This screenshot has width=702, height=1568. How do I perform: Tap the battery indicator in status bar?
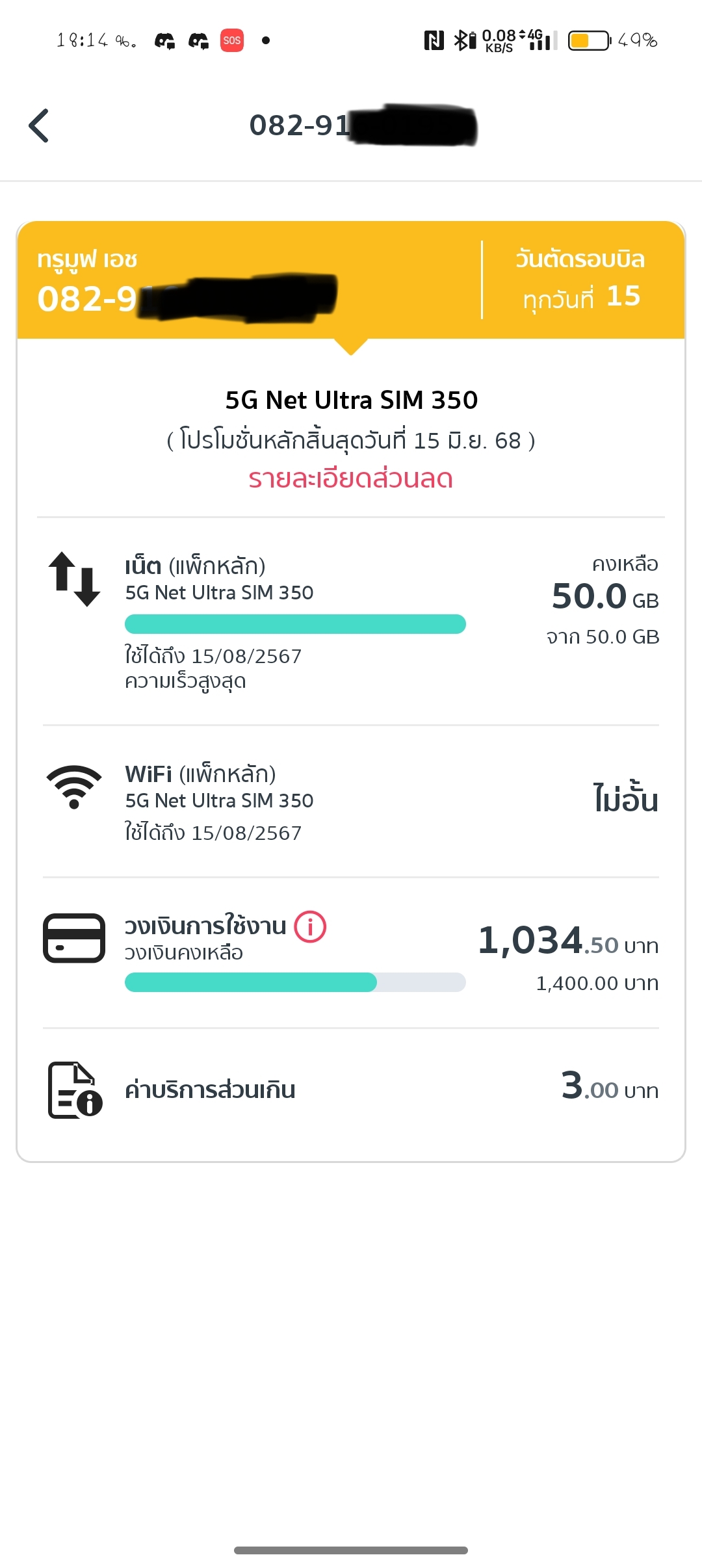(589, 40)
